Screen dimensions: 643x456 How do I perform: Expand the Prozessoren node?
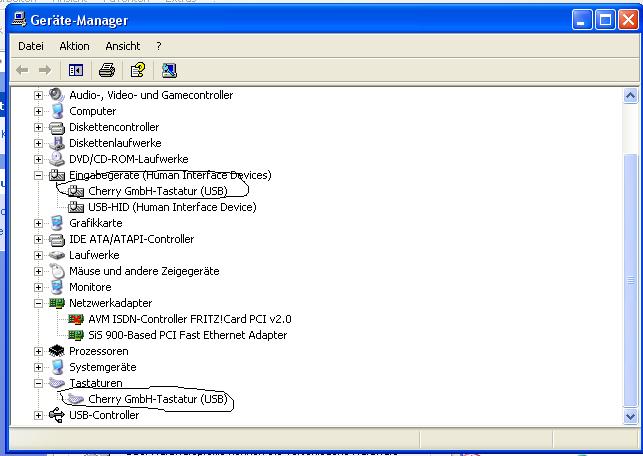(x=38, y=351)
